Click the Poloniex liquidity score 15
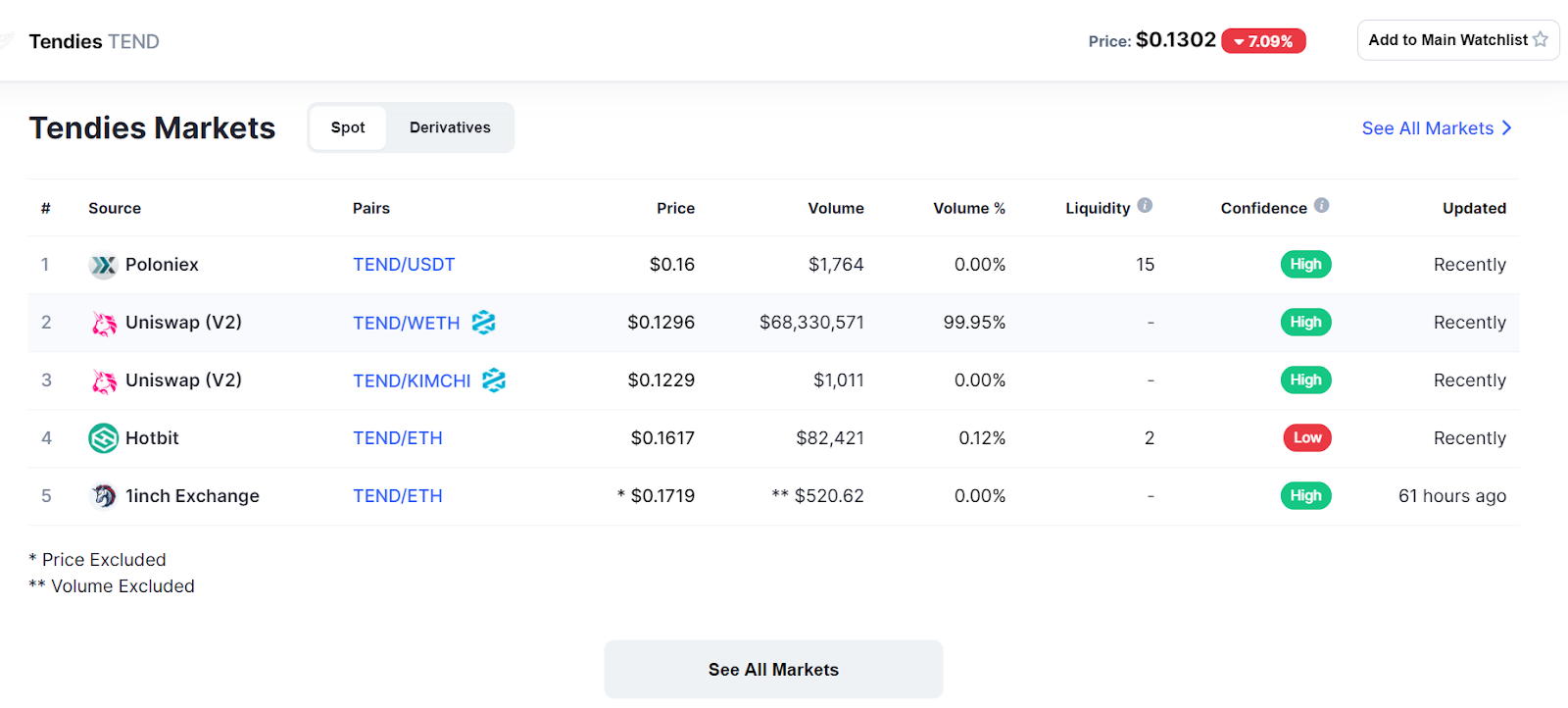The width and height of the screenshot is (1568, 708). (x=1145, y=265)
